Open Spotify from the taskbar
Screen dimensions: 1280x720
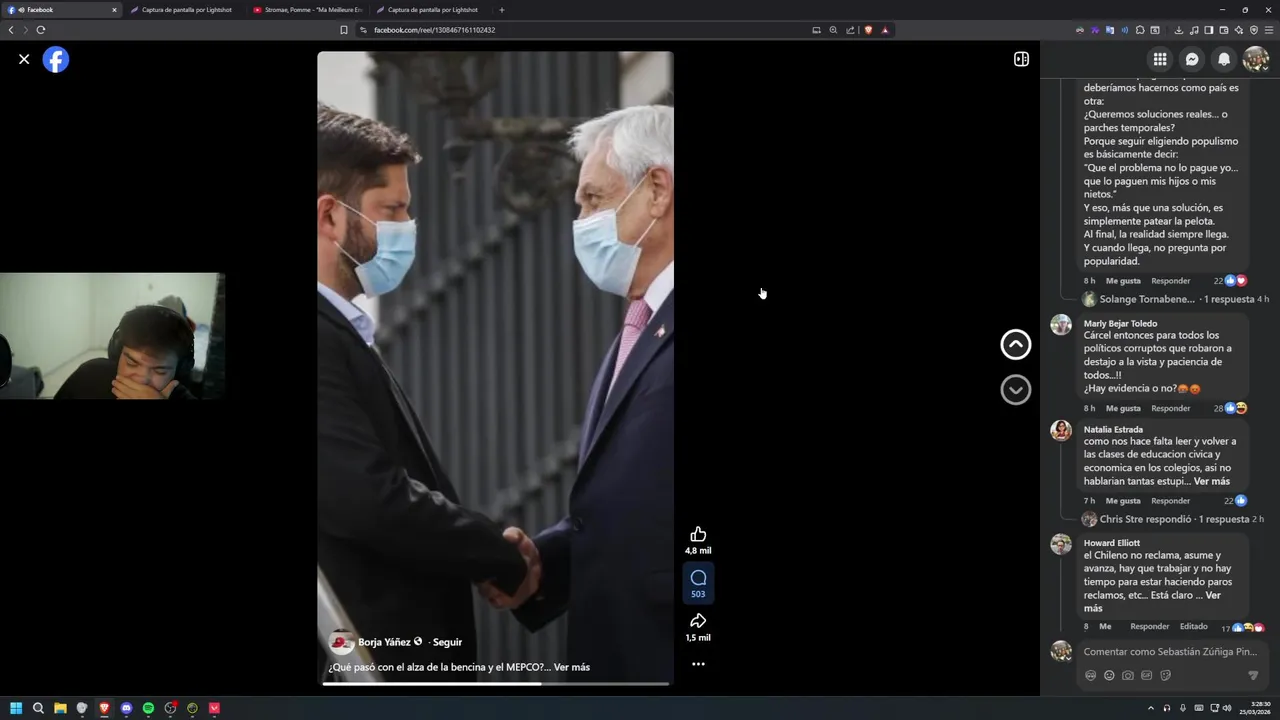148,708
